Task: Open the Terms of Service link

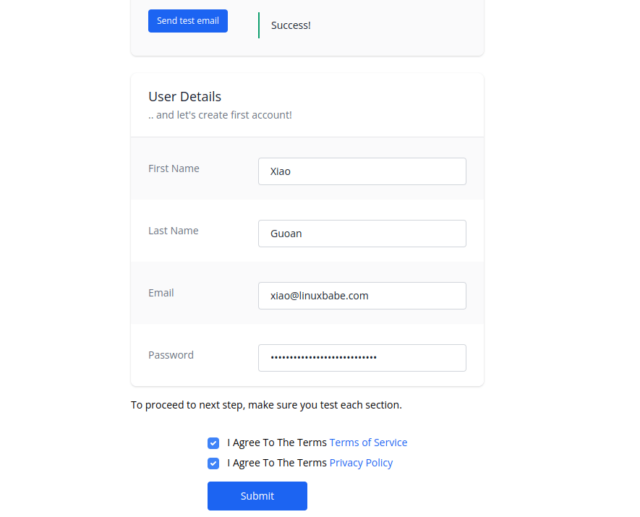Action: tap(368, 443)
